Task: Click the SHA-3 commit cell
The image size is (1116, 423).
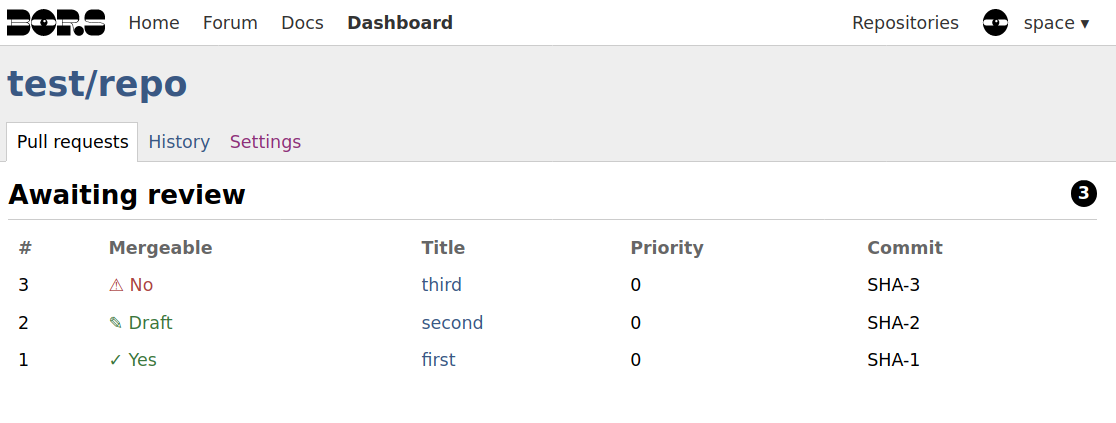Action: point(893,285)
